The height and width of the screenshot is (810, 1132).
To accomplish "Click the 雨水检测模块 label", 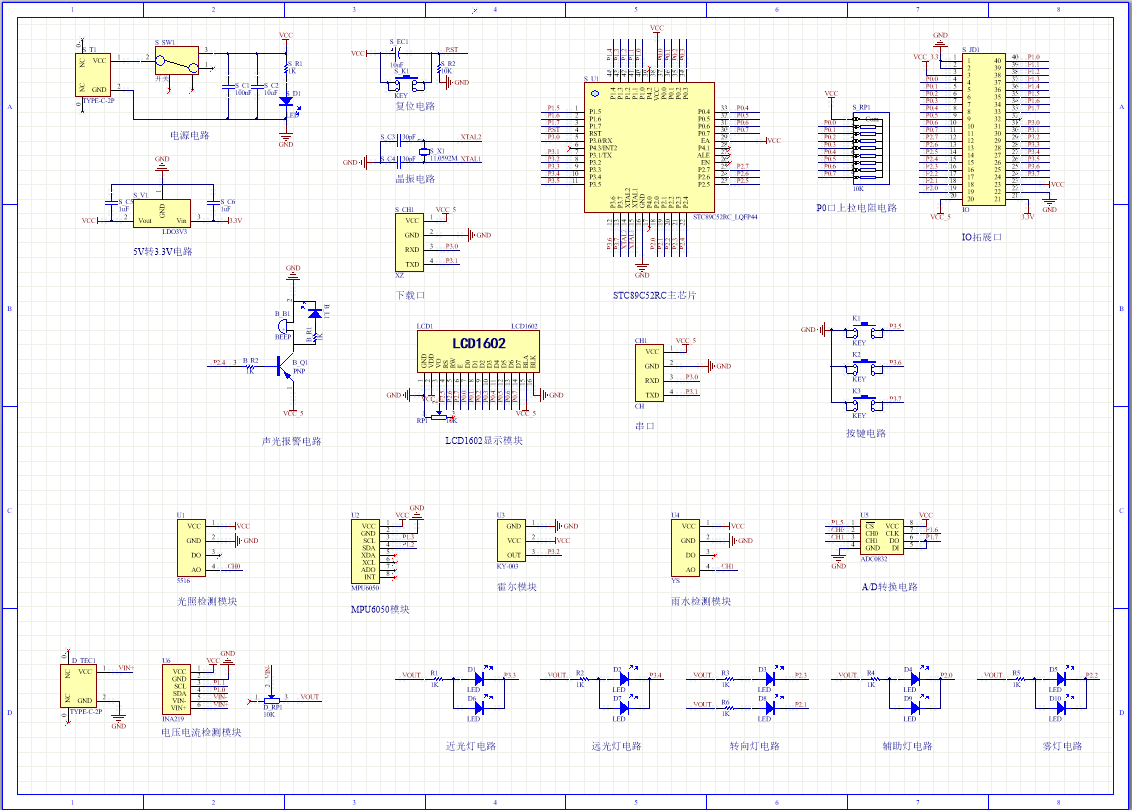I will pos(701,601).
